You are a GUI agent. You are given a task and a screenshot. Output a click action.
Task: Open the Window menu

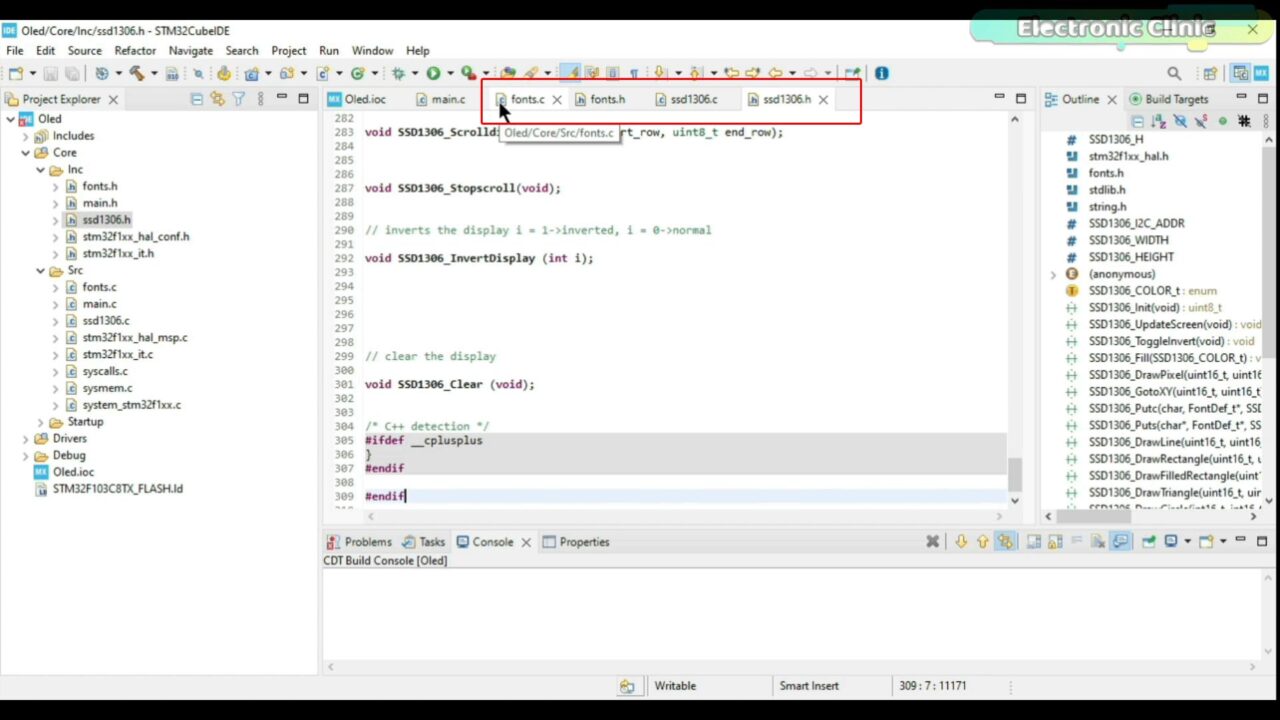[x=372, y=50]
